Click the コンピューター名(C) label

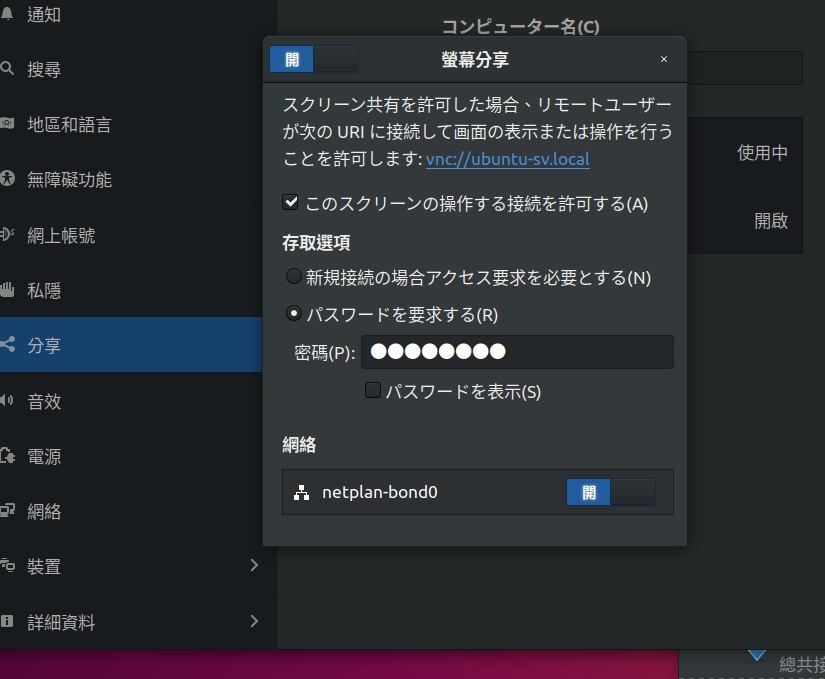click(x=520, y=26)
